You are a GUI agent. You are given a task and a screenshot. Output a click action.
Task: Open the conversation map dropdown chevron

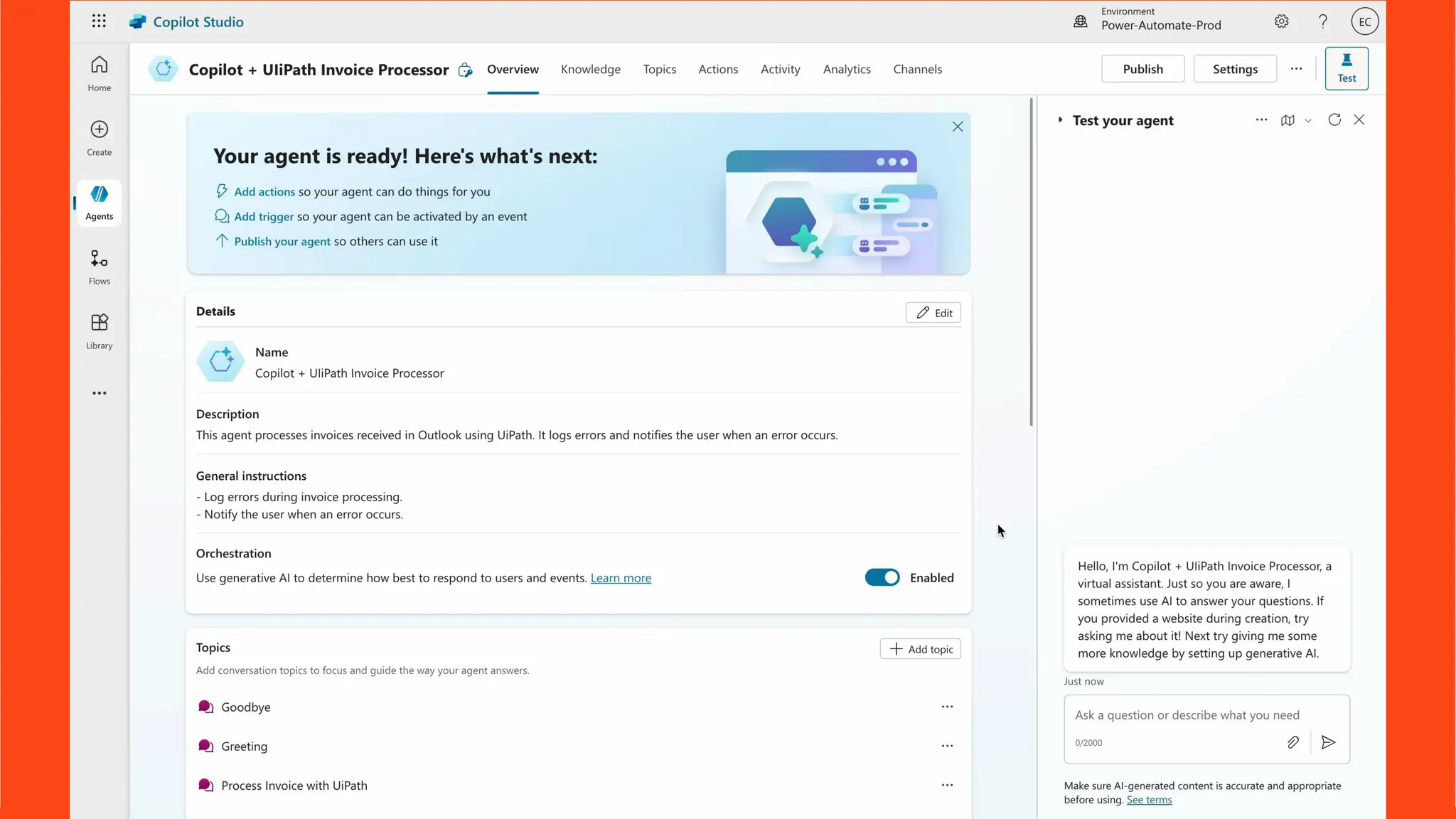(1307, 121)
